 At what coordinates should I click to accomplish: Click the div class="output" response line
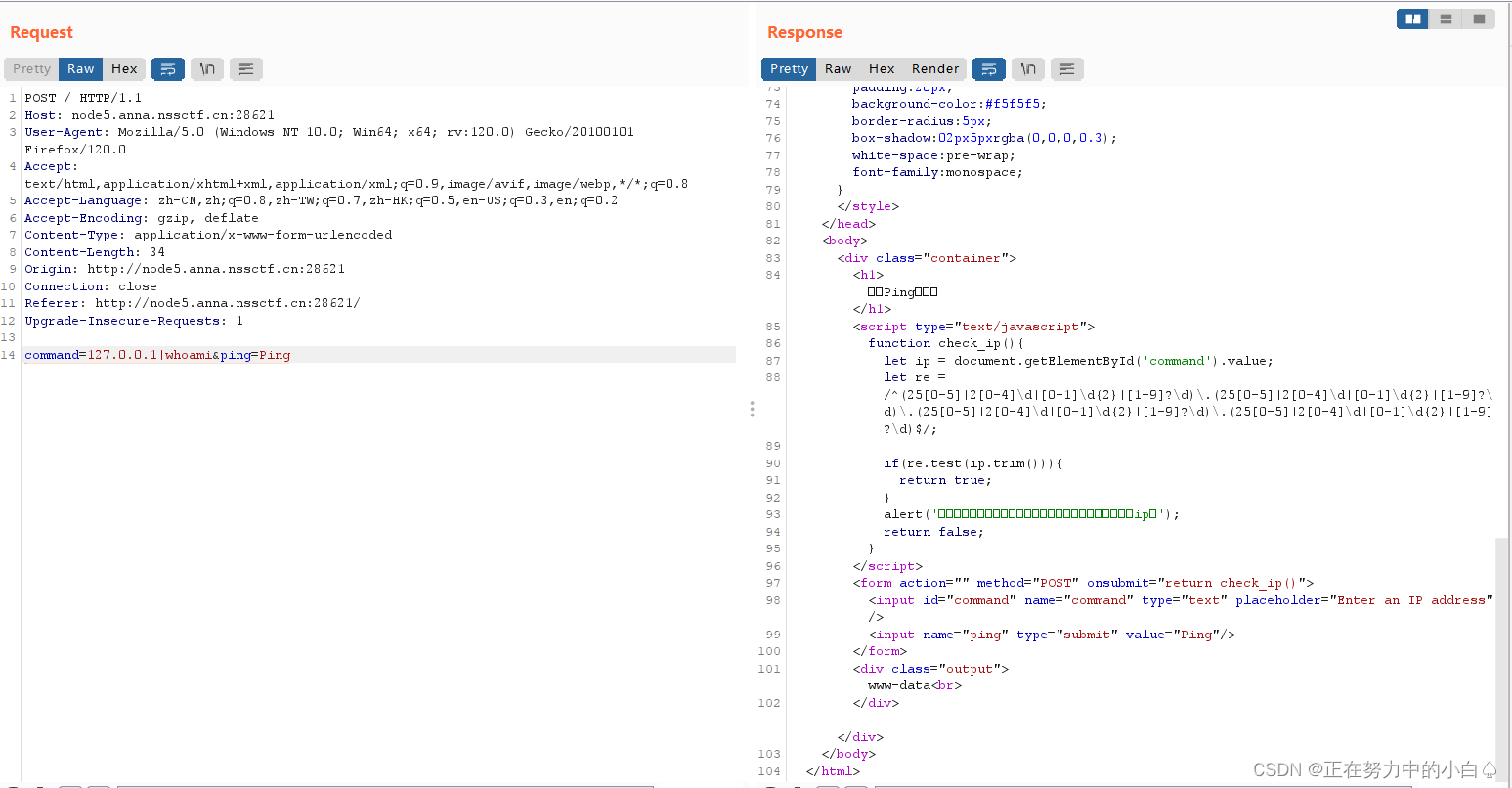click(x=930, y=669)
